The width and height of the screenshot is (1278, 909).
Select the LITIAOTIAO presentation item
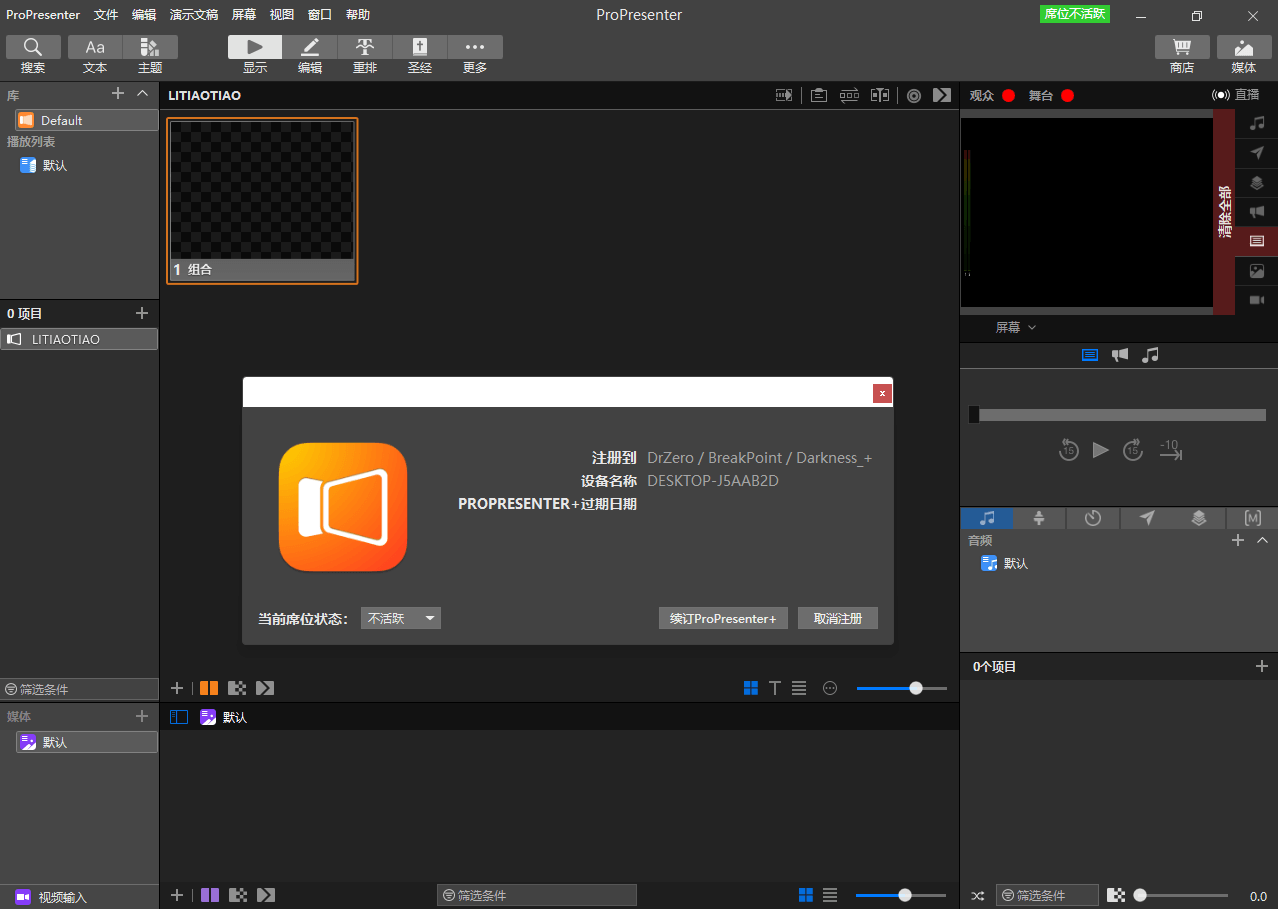(x=79, y=339)
